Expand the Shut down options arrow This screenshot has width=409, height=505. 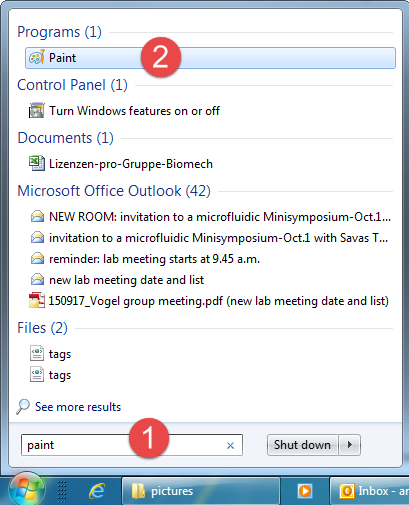click(350, 445)
